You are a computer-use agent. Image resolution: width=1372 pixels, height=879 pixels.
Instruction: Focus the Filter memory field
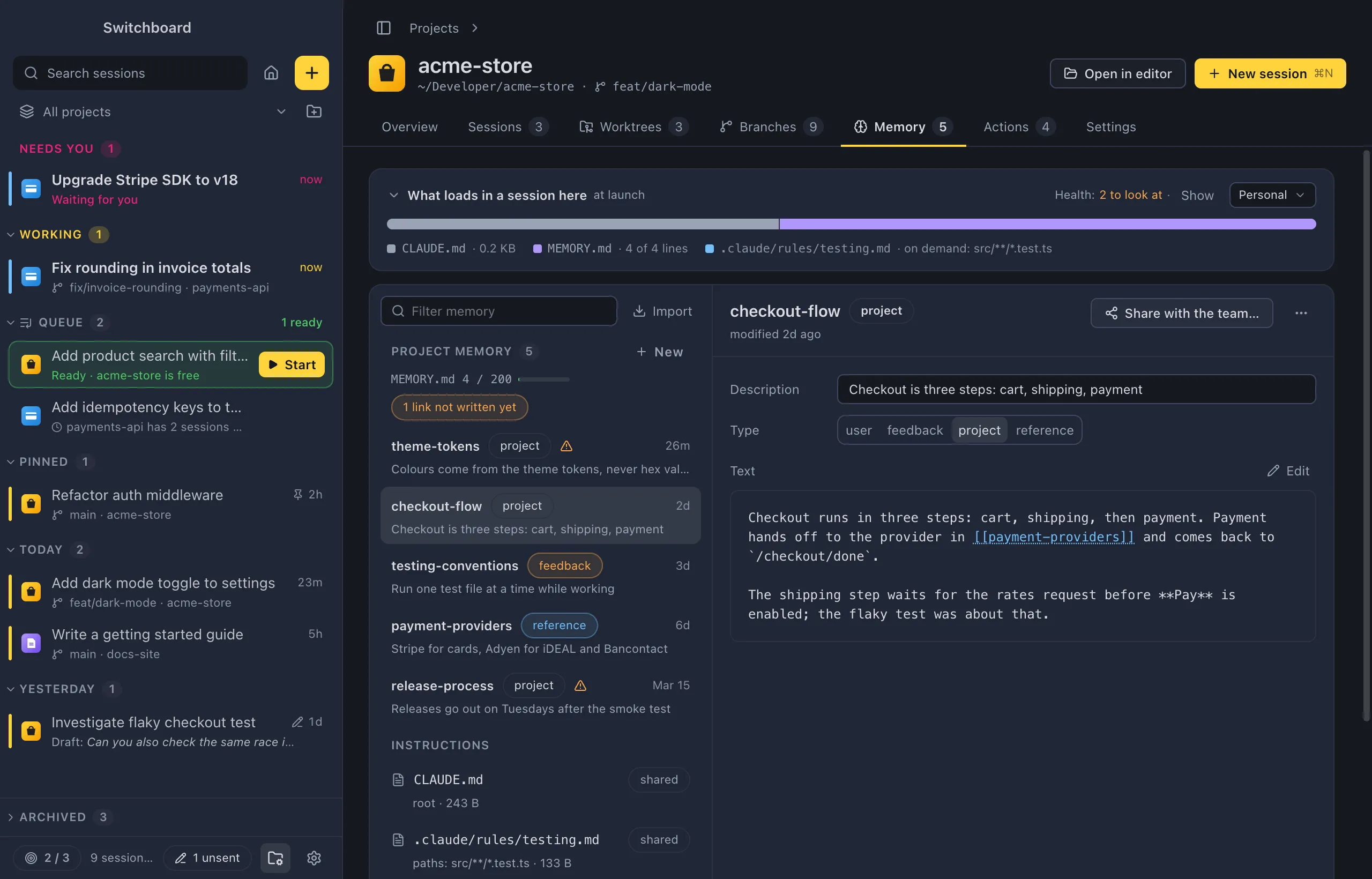point(499,311)
